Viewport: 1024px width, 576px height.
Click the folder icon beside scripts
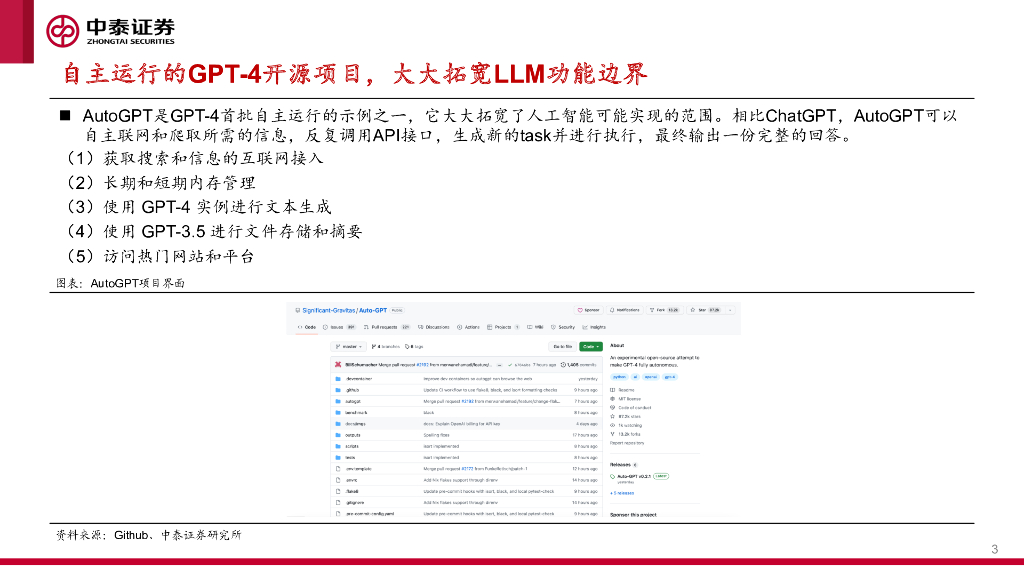coord(338,446)
